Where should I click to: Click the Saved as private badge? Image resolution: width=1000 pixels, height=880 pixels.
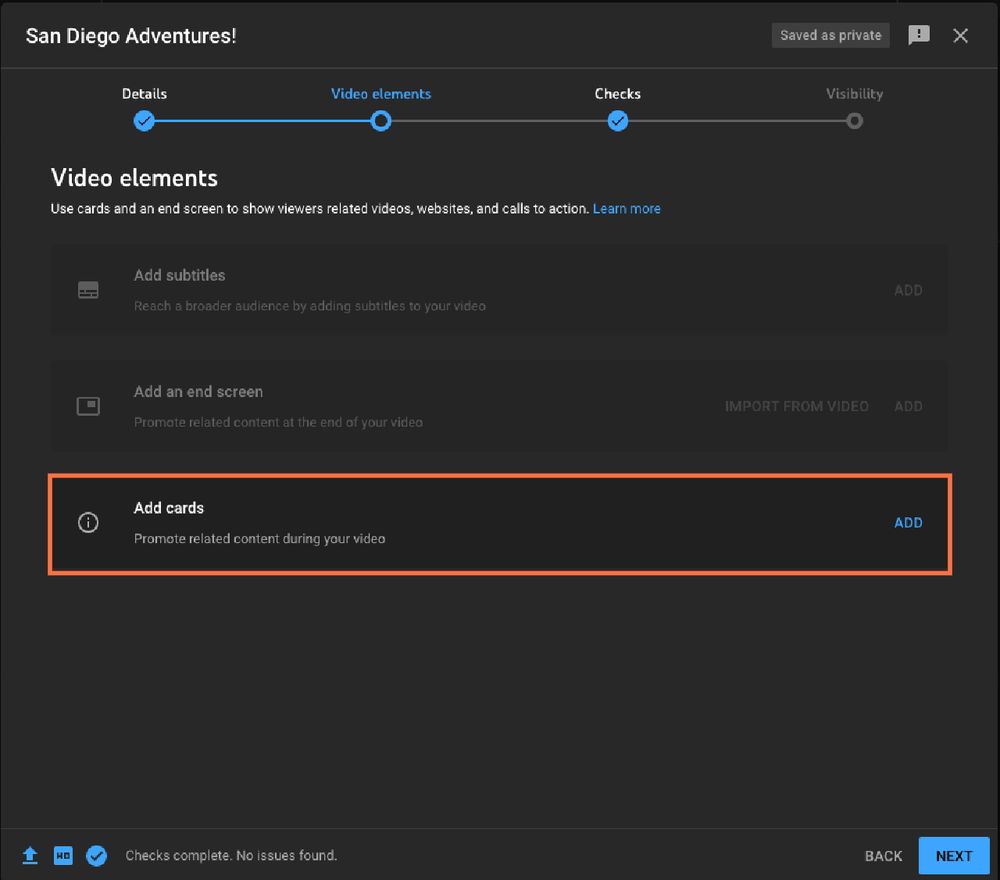tap(830, 35)
